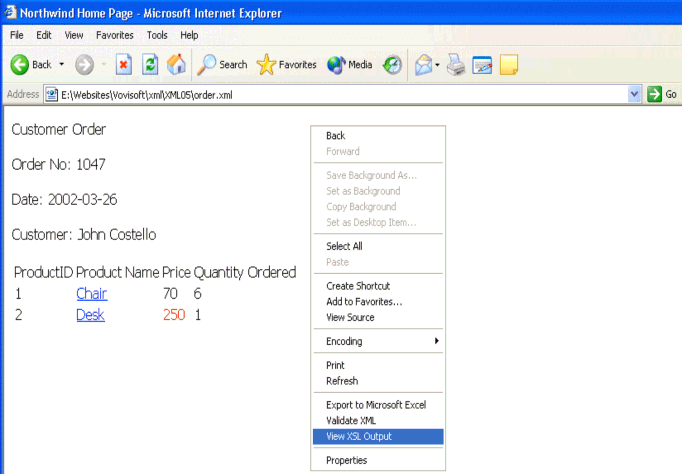
Task: Click the address bar URL field
Action: [330, 94]
